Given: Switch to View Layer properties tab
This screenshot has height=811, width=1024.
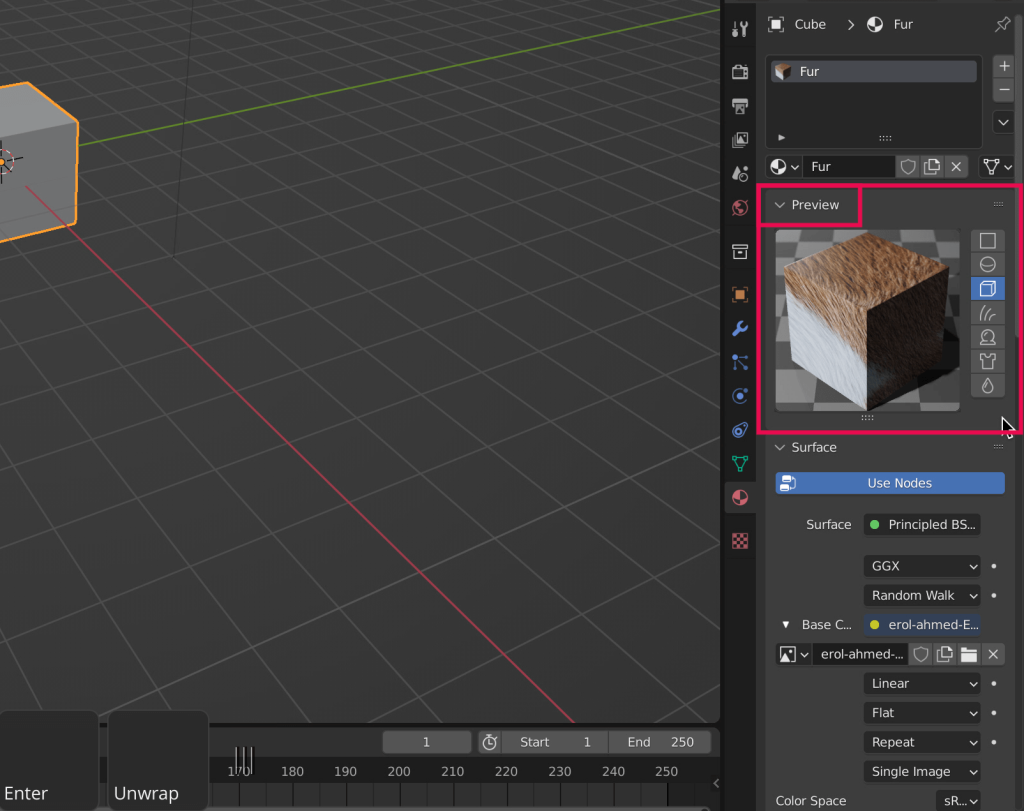Looking at the screenshot, I should (x=740, y=139).
